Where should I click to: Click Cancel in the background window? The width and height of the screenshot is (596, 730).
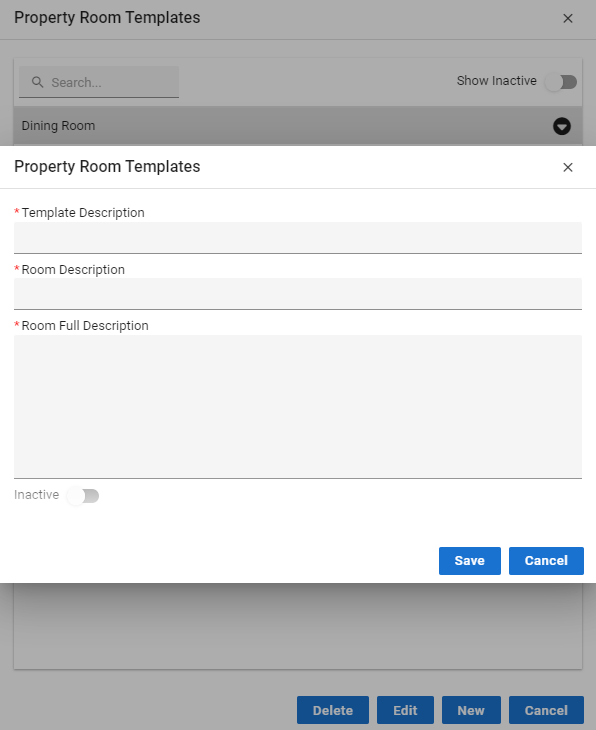point(546,710)
